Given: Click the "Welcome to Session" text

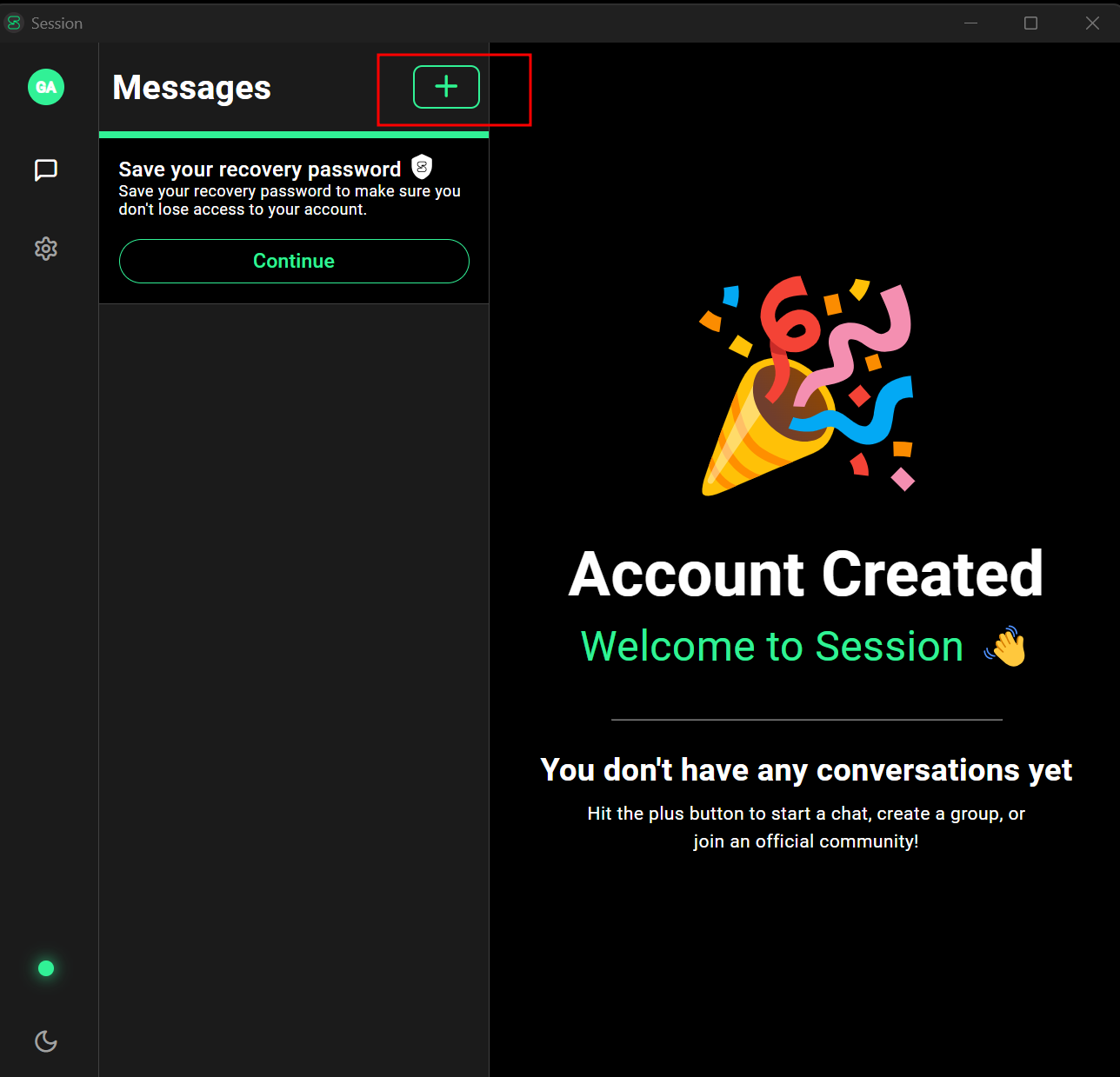Looking at the screenshot, I should pyautogui.click(x=772, y=647).
